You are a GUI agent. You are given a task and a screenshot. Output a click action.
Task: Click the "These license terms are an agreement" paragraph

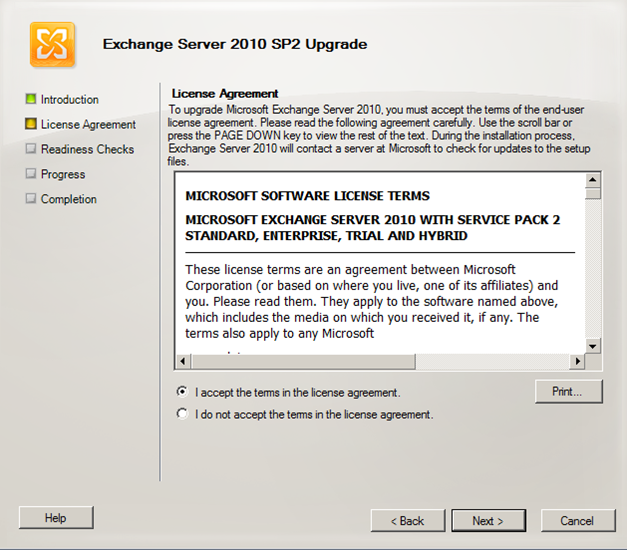coord(372,301)
